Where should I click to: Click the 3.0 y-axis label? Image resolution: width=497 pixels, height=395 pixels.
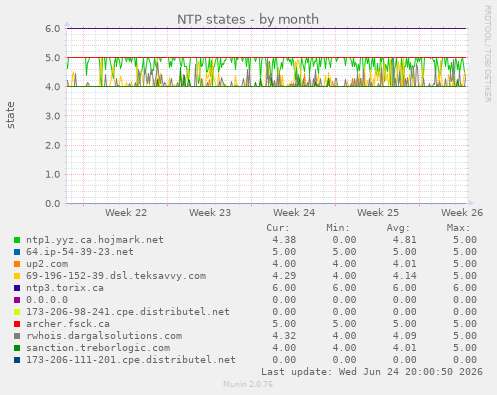(53, 116)
